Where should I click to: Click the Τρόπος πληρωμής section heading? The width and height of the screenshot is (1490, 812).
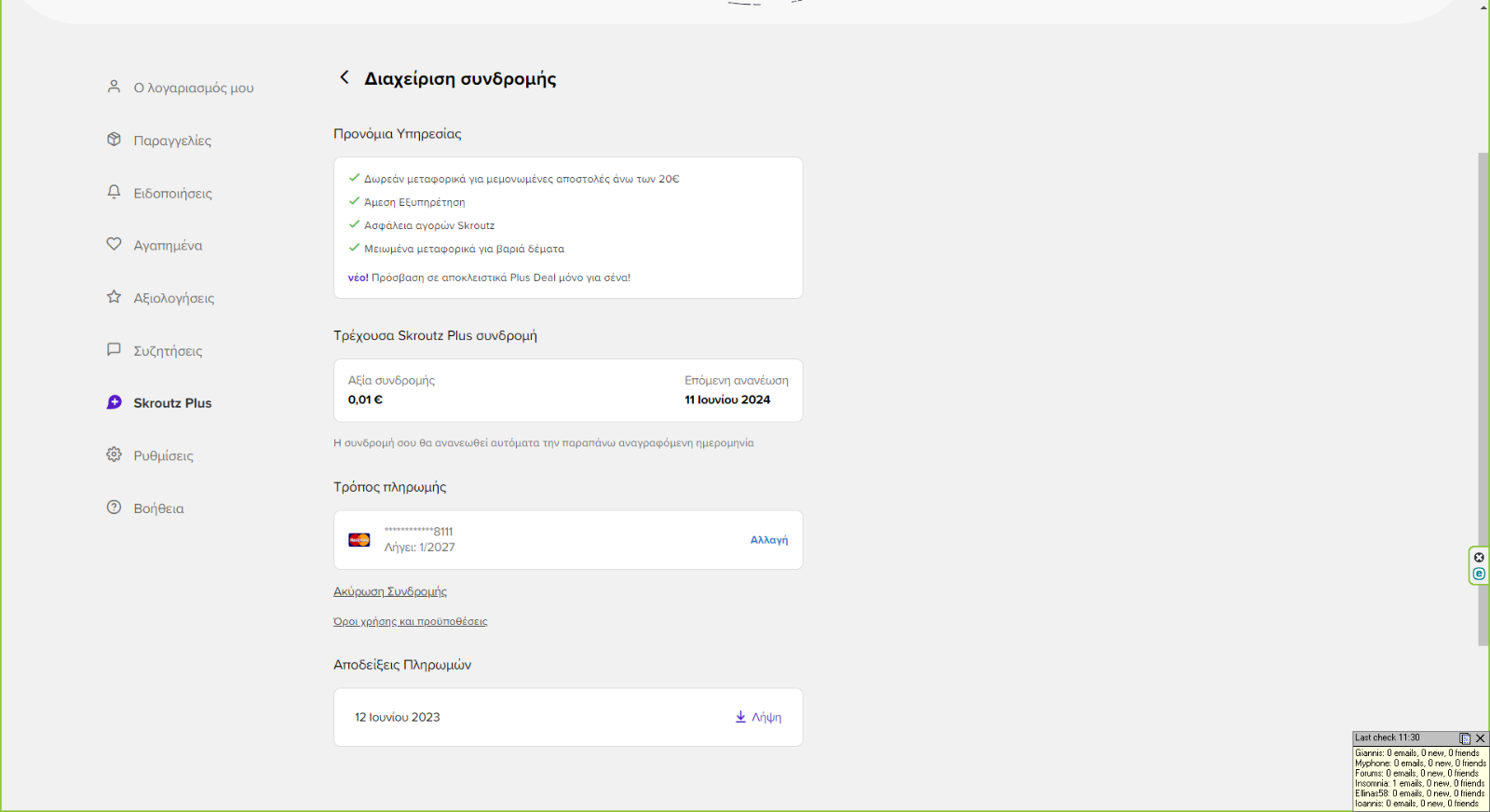pyautogui.click(x=390, y=487)
